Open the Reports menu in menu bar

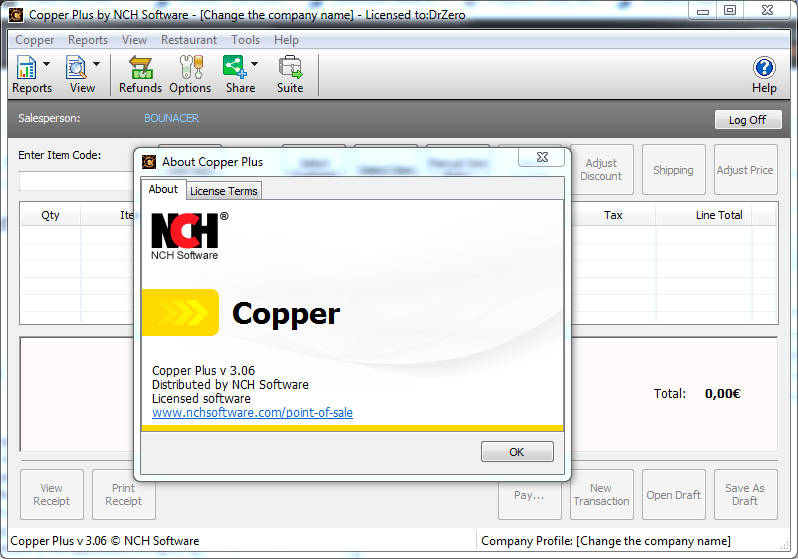(88, 40)
